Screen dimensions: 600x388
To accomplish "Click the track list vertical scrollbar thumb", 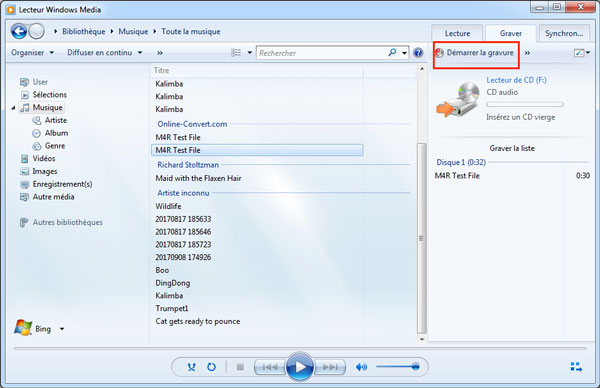I will (x=421, y=238).
